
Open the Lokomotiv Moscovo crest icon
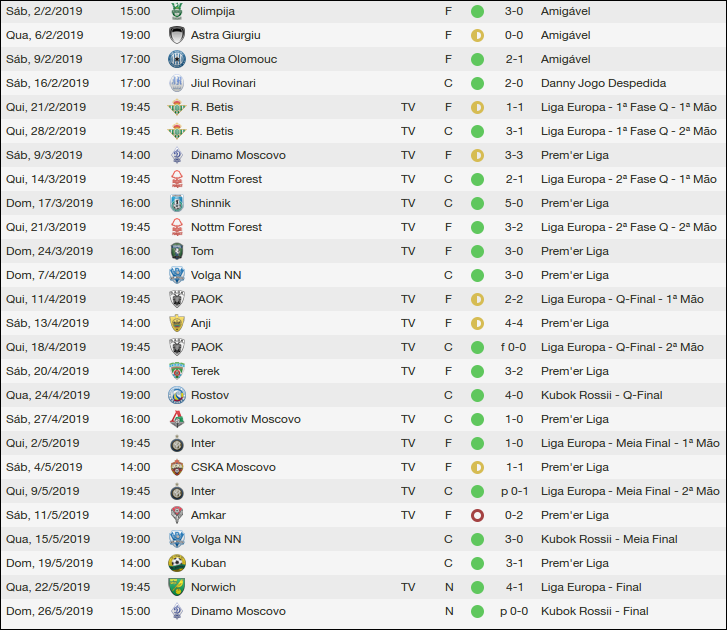[177, 419]
